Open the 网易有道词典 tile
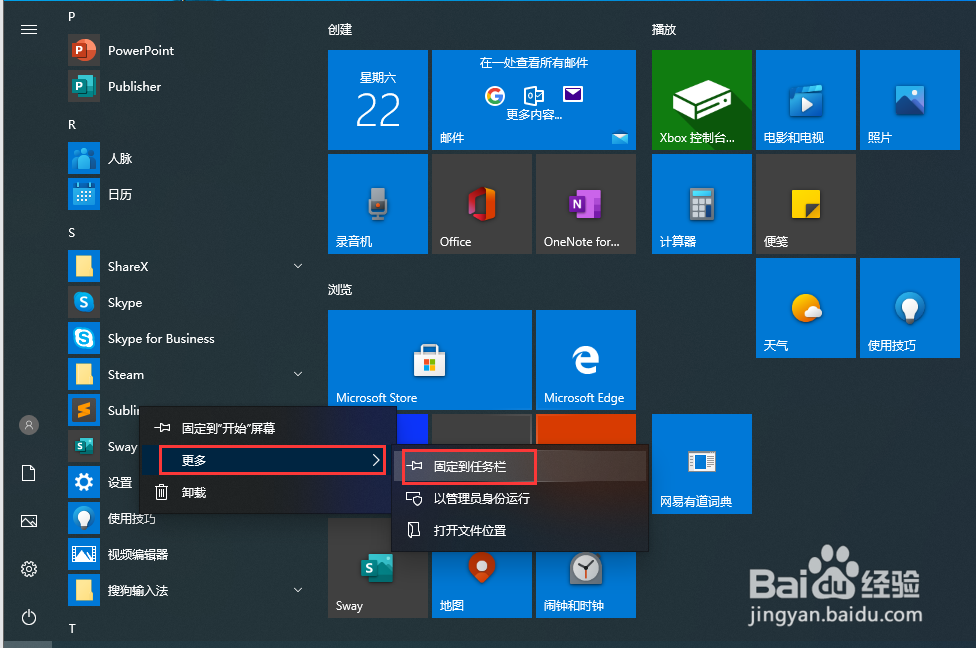Viewport: 976px width, 648px height. [x=702, y=464]
